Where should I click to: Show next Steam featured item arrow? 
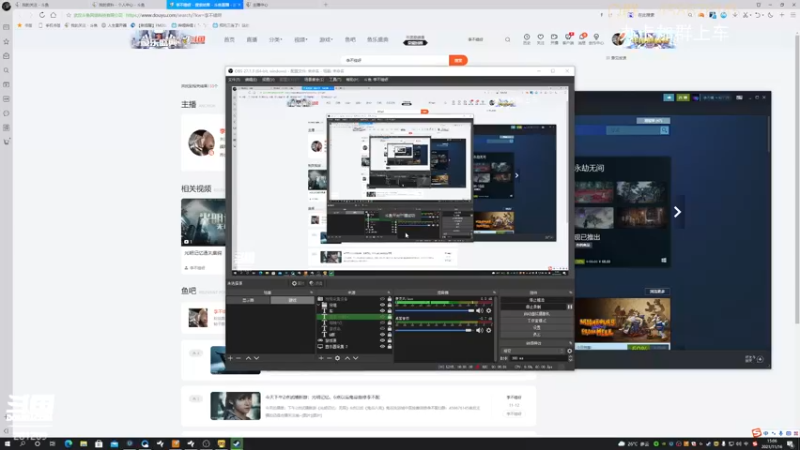pos(677,212)
